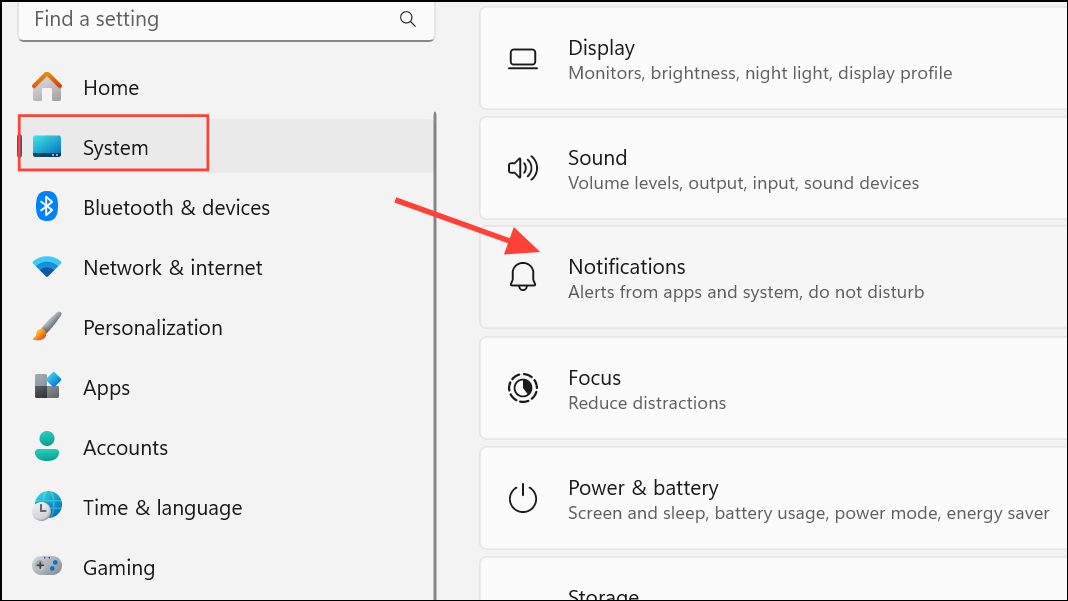Click the Find a setting field
Screen dimensions: 1068x601
[226, 20]
